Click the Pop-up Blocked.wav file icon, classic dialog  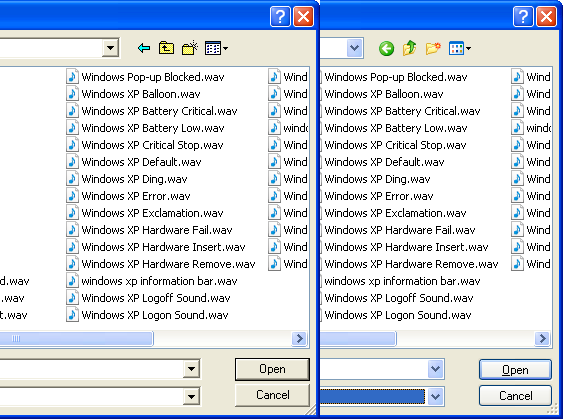pyautogui.click(x=72, y=76)
